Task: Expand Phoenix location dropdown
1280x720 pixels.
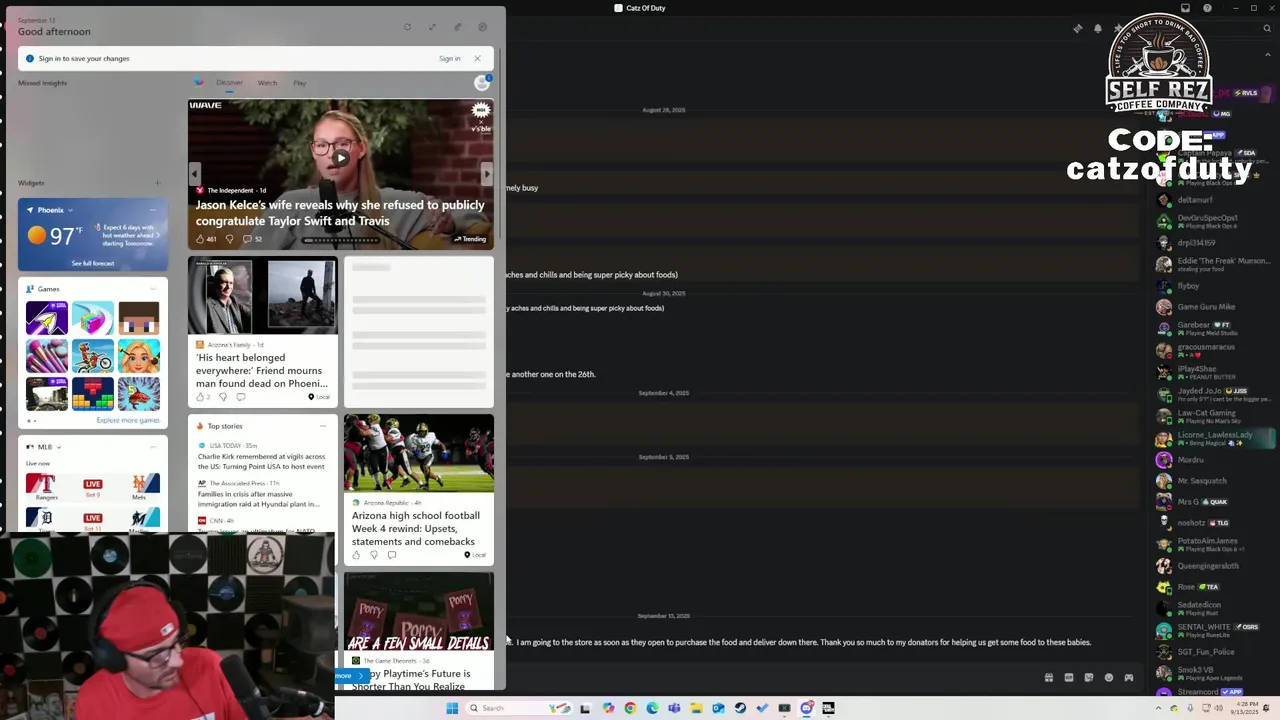Action: pyautogui.click(x=71, y=210)
